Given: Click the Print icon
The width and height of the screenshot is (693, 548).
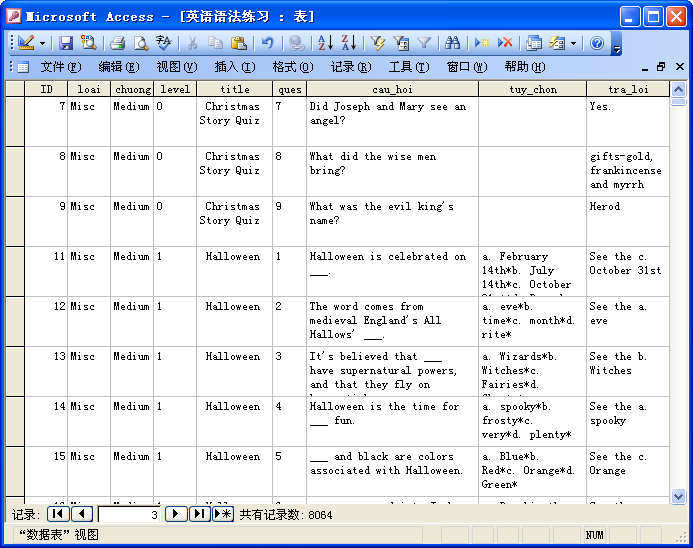Looking at the screenshot, I should [x=118, y=43].
